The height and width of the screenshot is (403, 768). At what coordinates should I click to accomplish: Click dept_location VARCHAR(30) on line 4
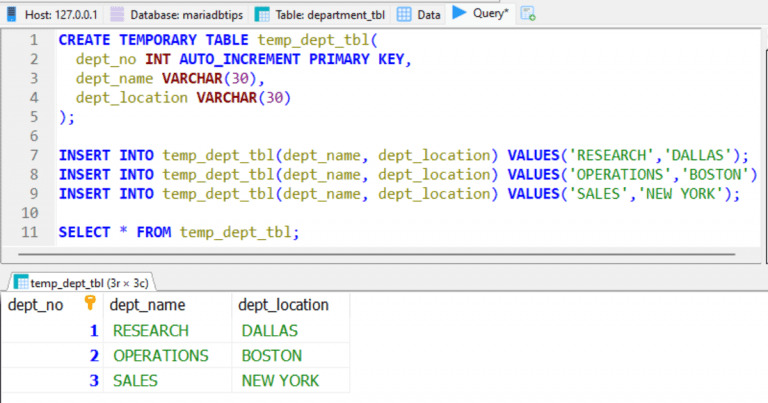coord(183,97)
